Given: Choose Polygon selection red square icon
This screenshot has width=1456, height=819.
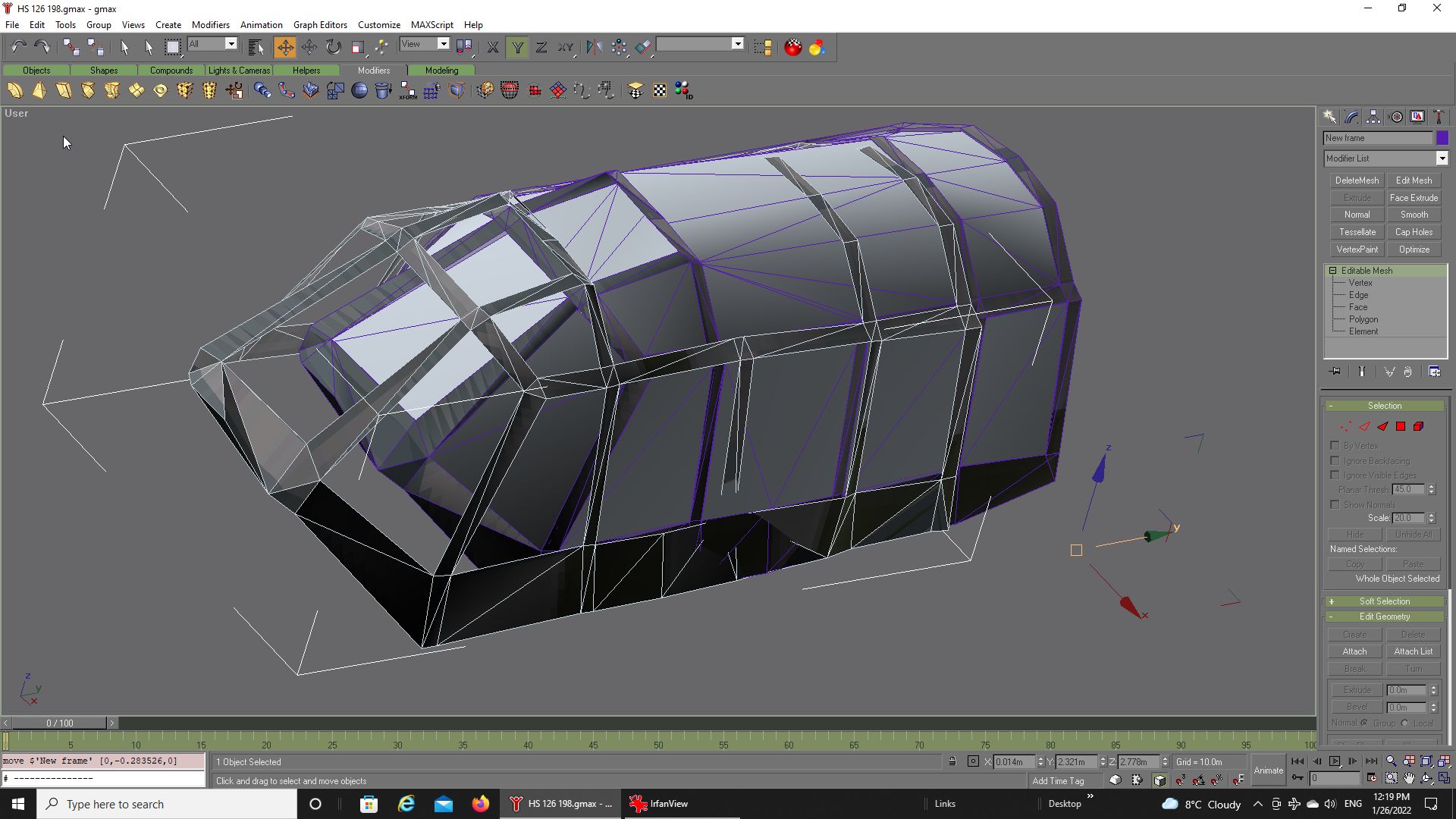Looking at the screenshot, I should 1401,427.
